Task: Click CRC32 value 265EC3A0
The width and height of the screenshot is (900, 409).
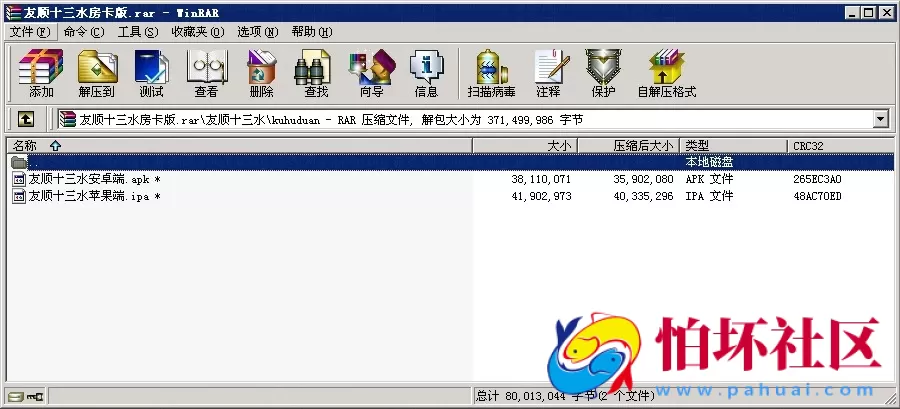Action: pos(817,180)
